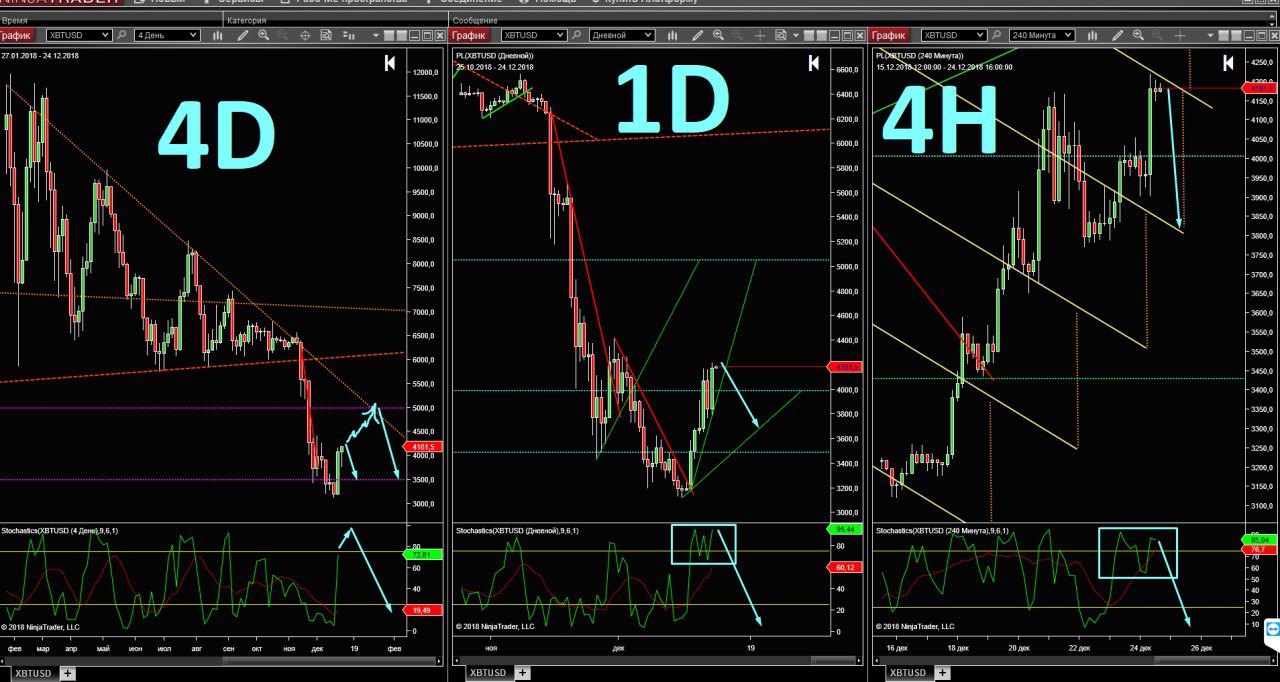Enable crosshair cursor in Дневной chart
This screenshot has width=1280, height=682.
[759, 35]
